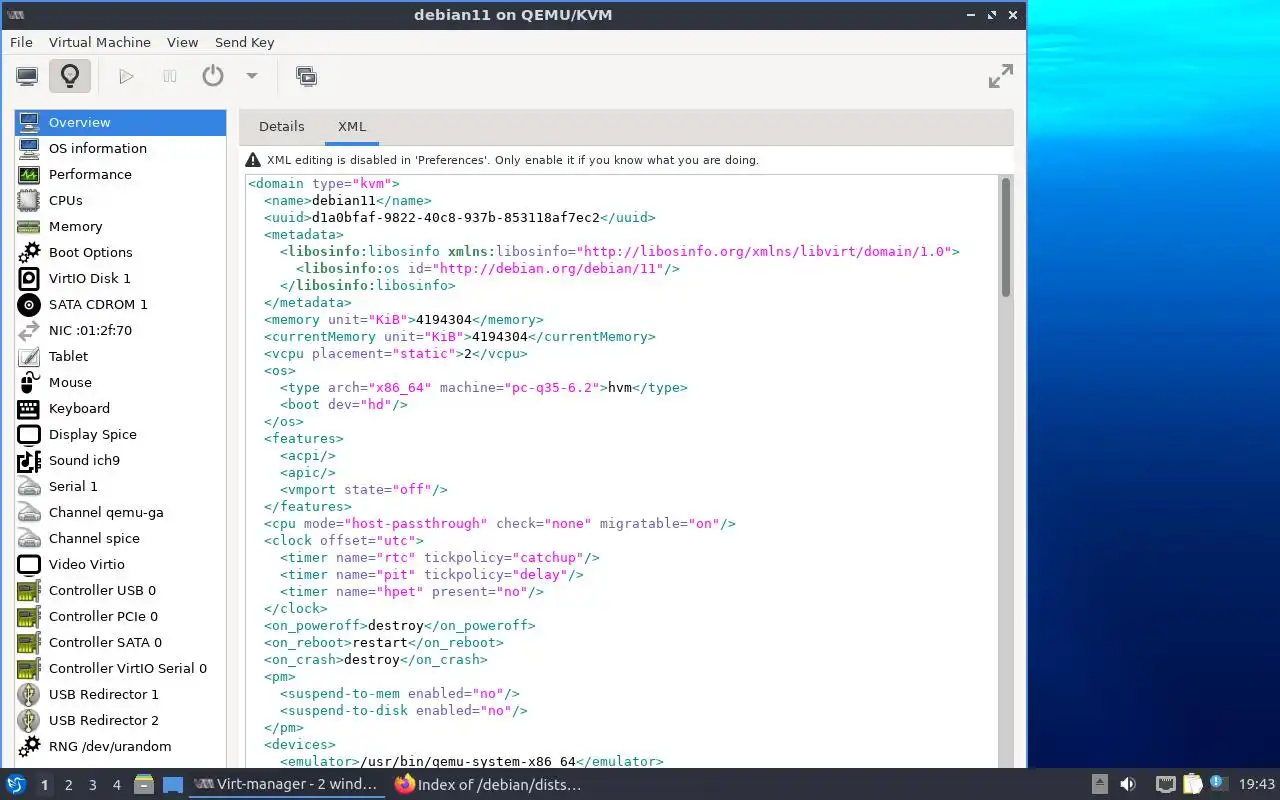Viewport: 1280px width, 800px height.
Task: Open the VM snapshots manager icon
Action: pos(306,76)
